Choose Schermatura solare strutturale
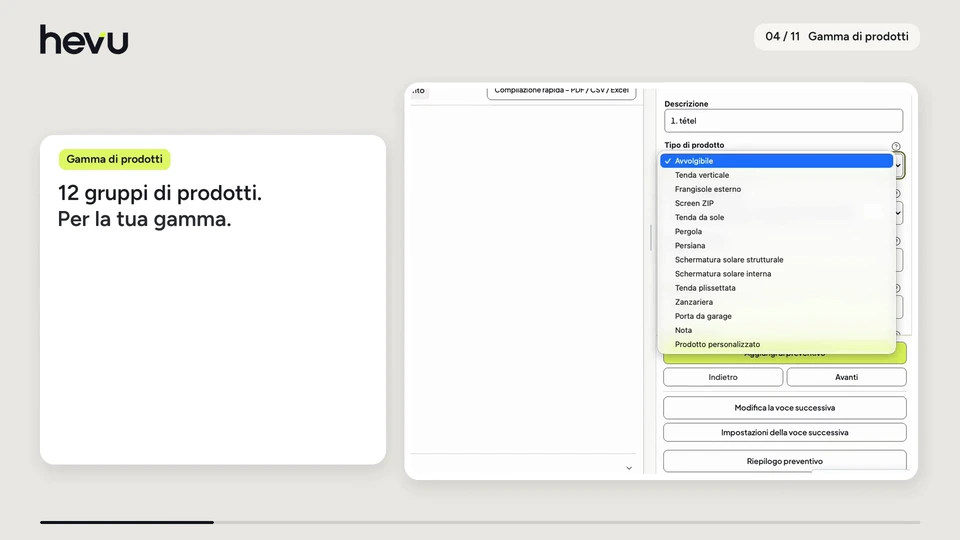The height and width of the screenshot is (540, 960). coord(776,260)
